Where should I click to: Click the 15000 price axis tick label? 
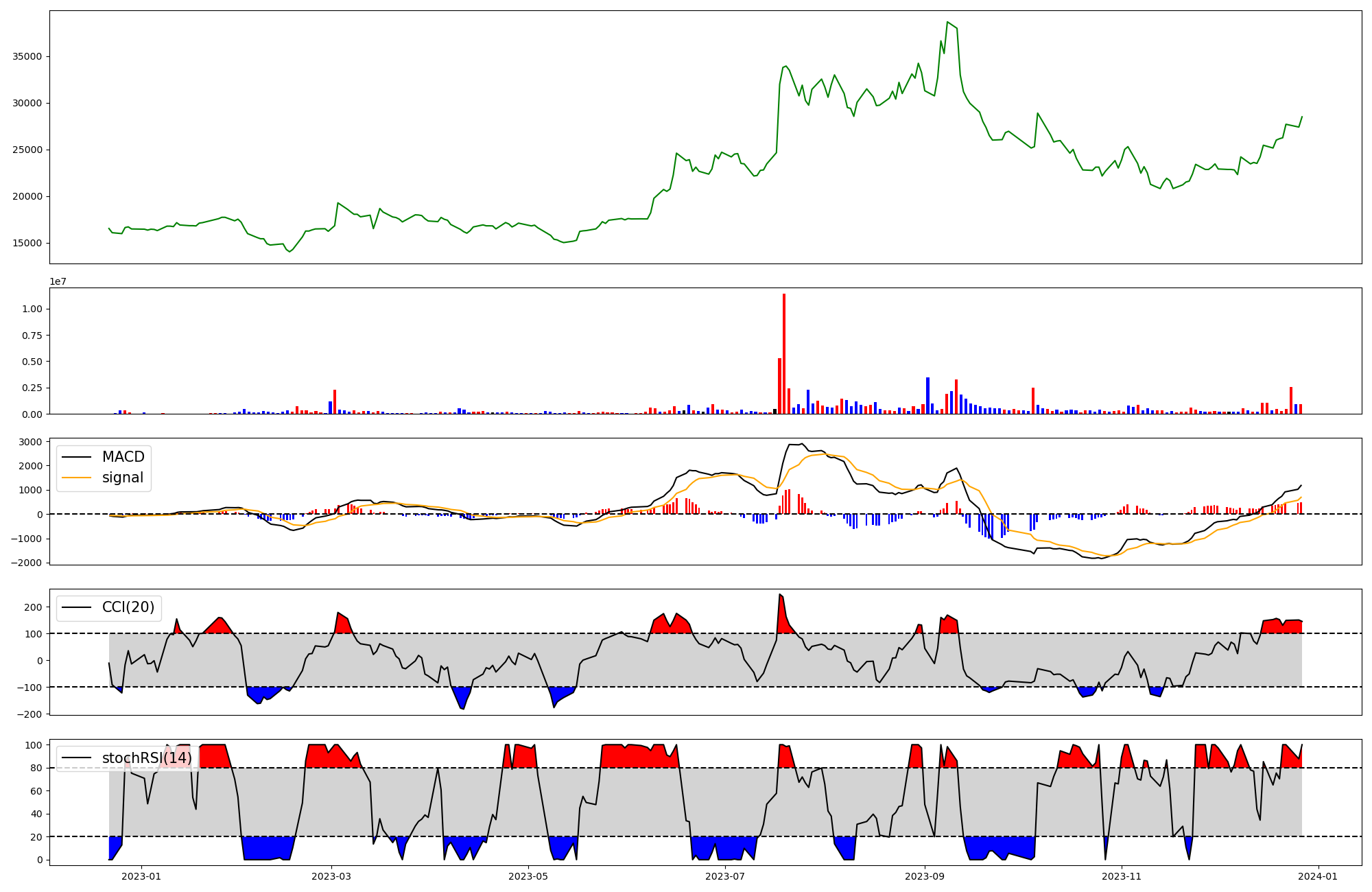click(27, 243)
